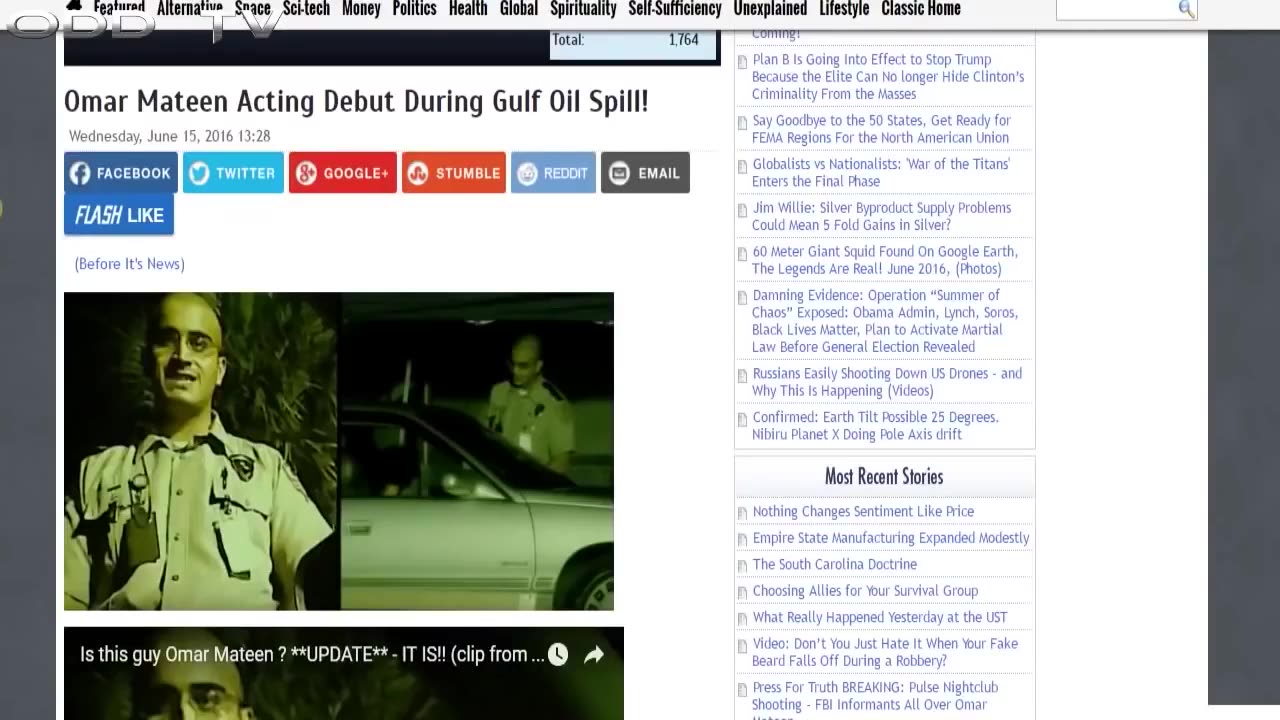Open 'Russians Easily Shooting Down US Drones' story

887,382
